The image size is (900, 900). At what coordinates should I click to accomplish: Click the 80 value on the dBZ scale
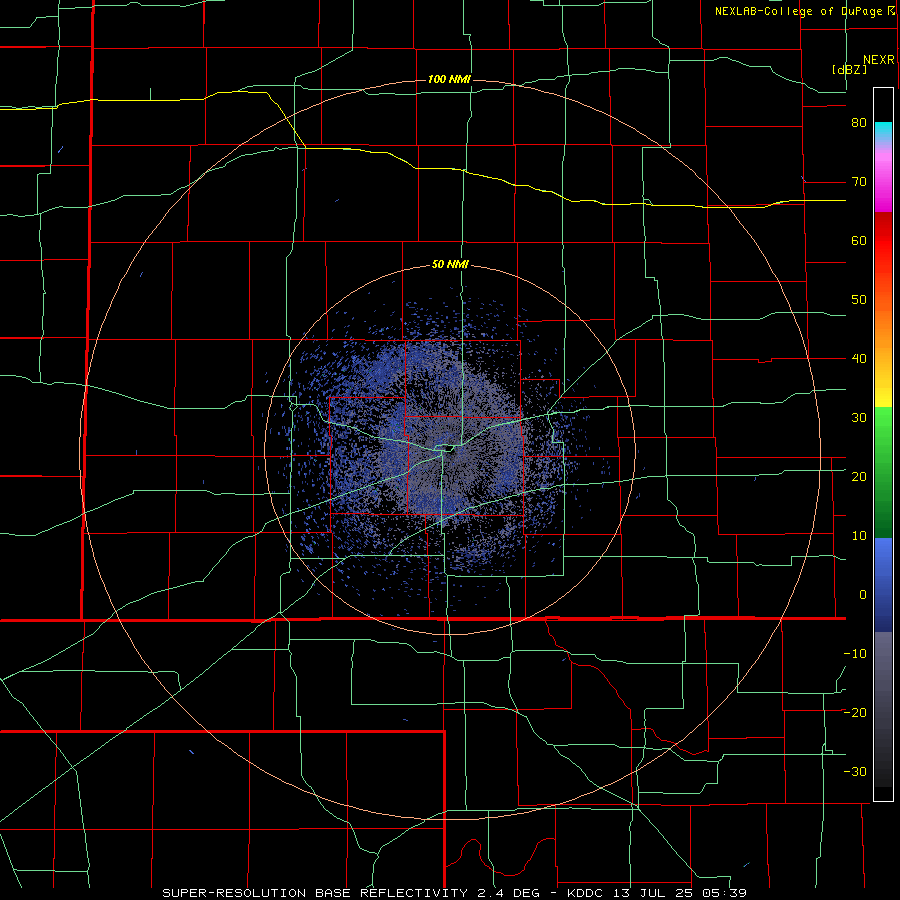click(x=859, y=123)
